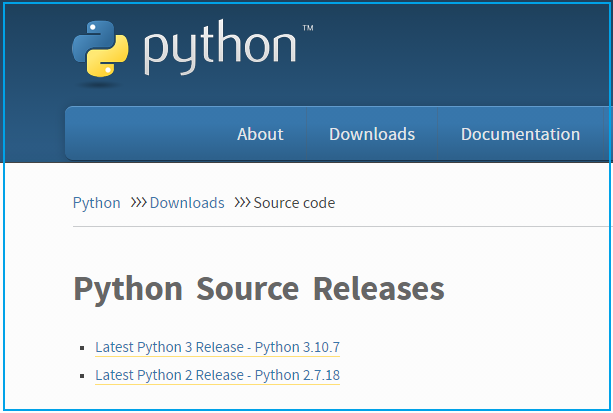Screen dimensions: 613x413
Task: Open the Latest Python 3 Release - Python 3.10.7 link
Action: coord(217,347)
